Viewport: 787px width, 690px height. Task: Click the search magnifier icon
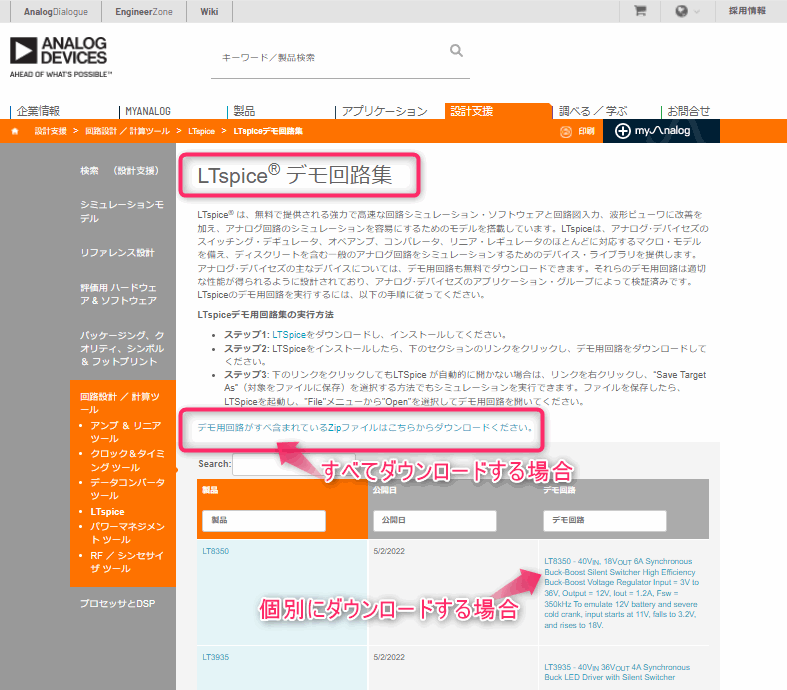coord(456,50)
